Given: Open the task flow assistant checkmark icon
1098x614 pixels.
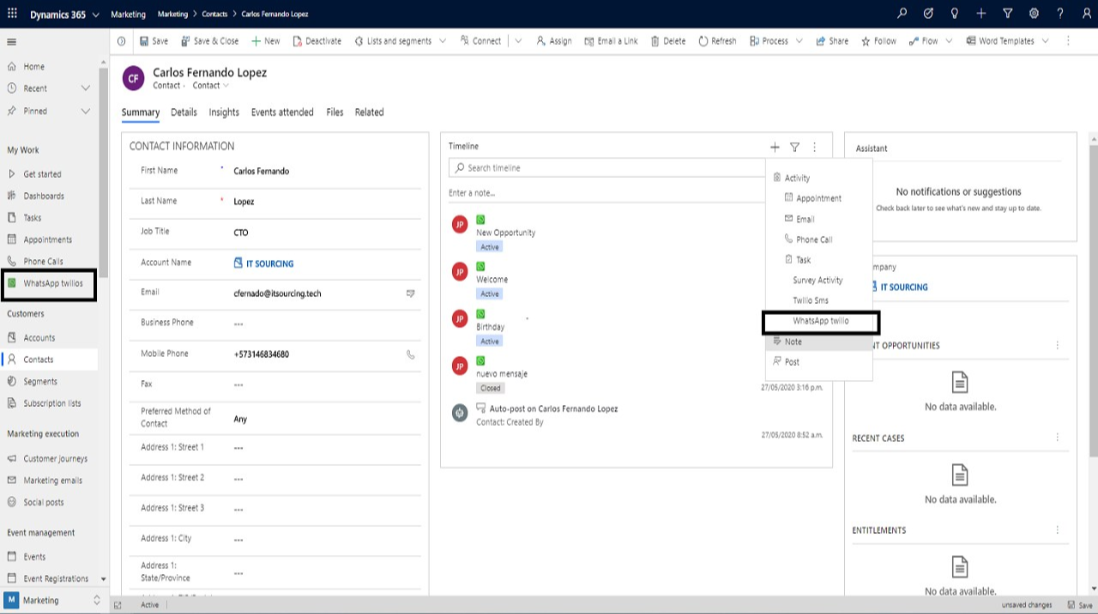Looking at the screenshot, I should click(928, 13).
